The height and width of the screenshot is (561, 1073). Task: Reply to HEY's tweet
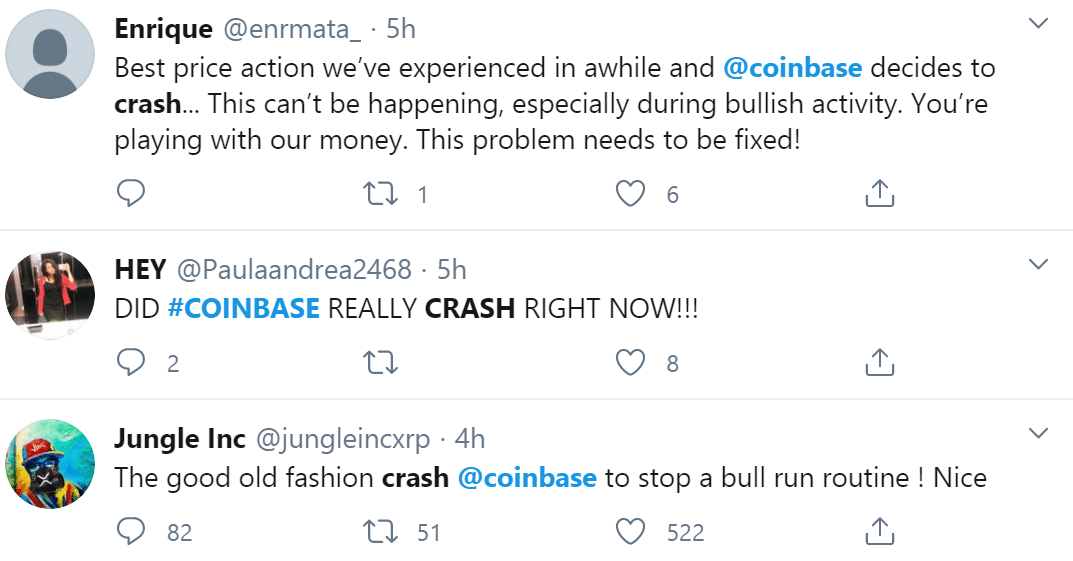[131, 362]
